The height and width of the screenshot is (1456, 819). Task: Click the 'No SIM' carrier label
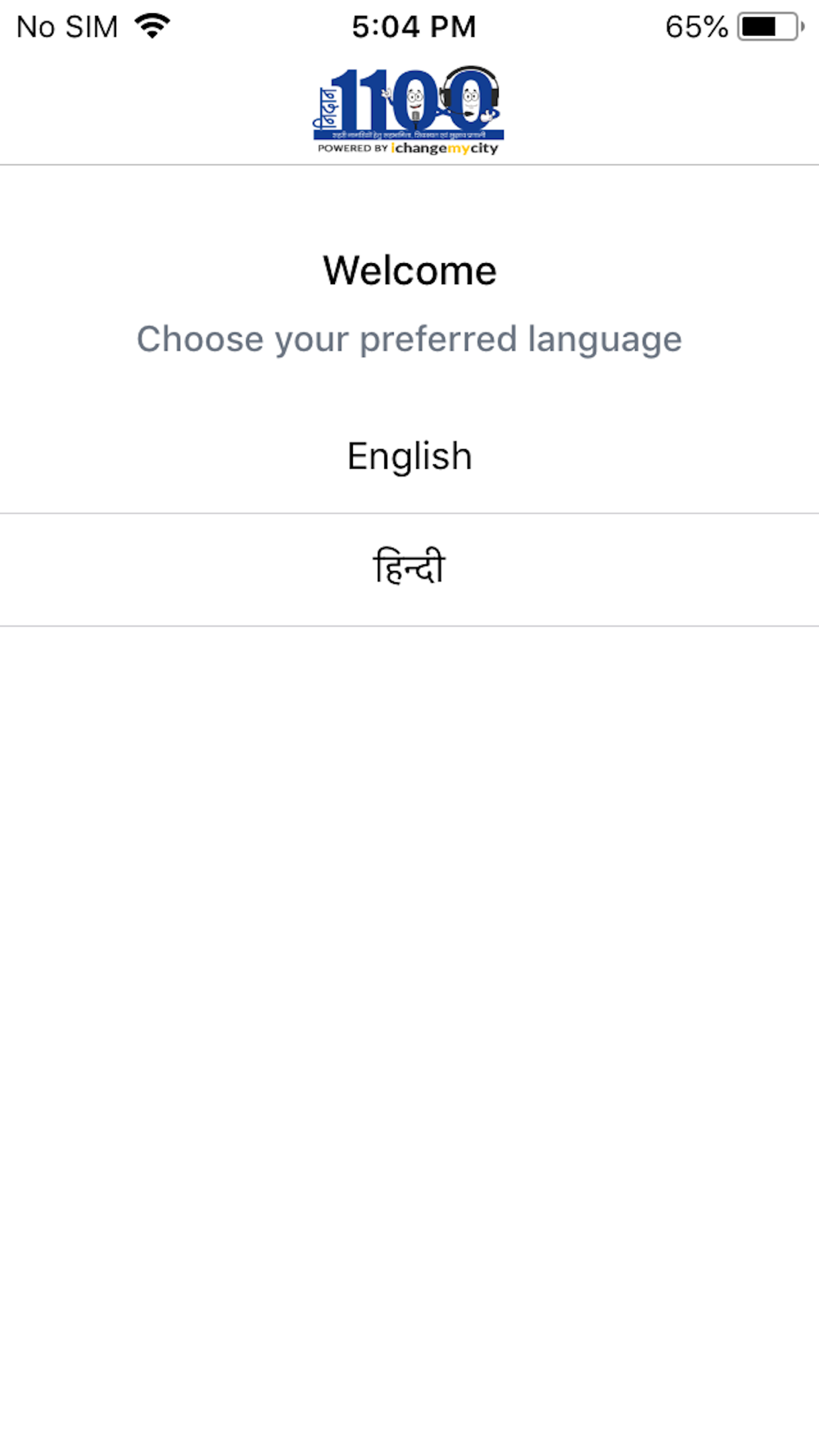pos(67,27)
